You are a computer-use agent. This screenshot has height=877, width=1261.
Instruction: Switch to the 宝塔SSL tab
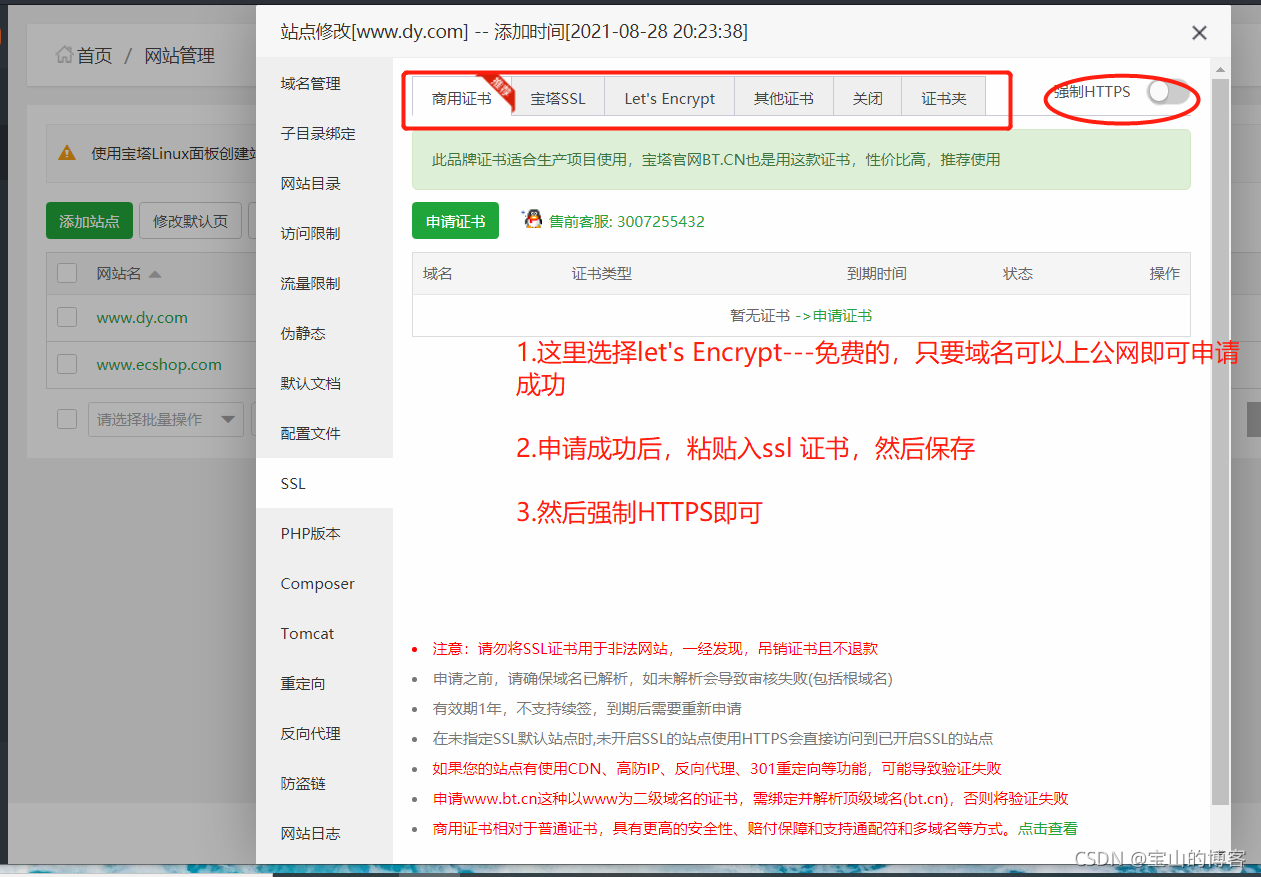pos(558,98)
